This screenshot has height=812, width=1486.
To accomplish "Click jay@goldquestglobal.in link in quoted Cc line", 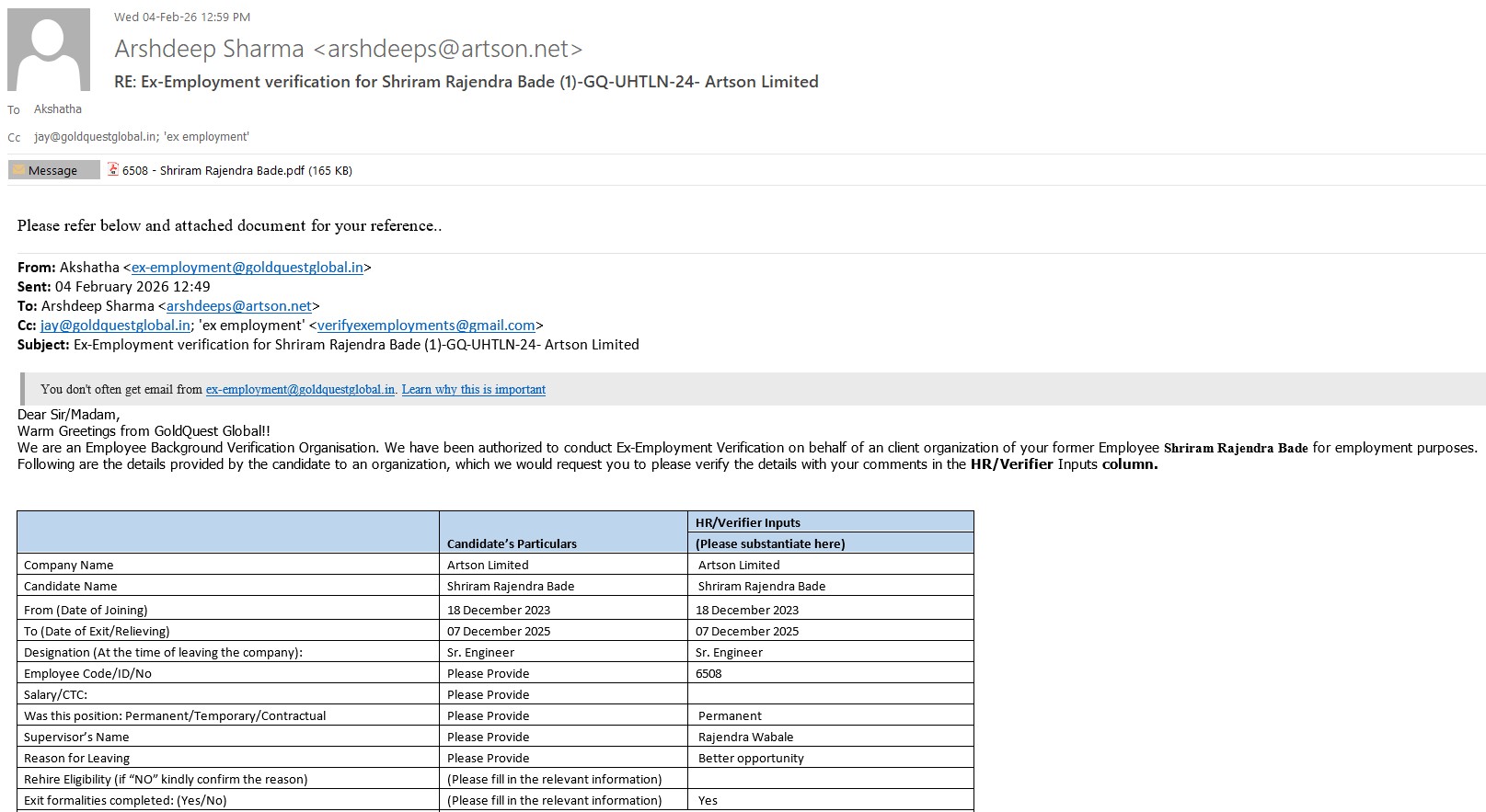I will tap(115, 326).
